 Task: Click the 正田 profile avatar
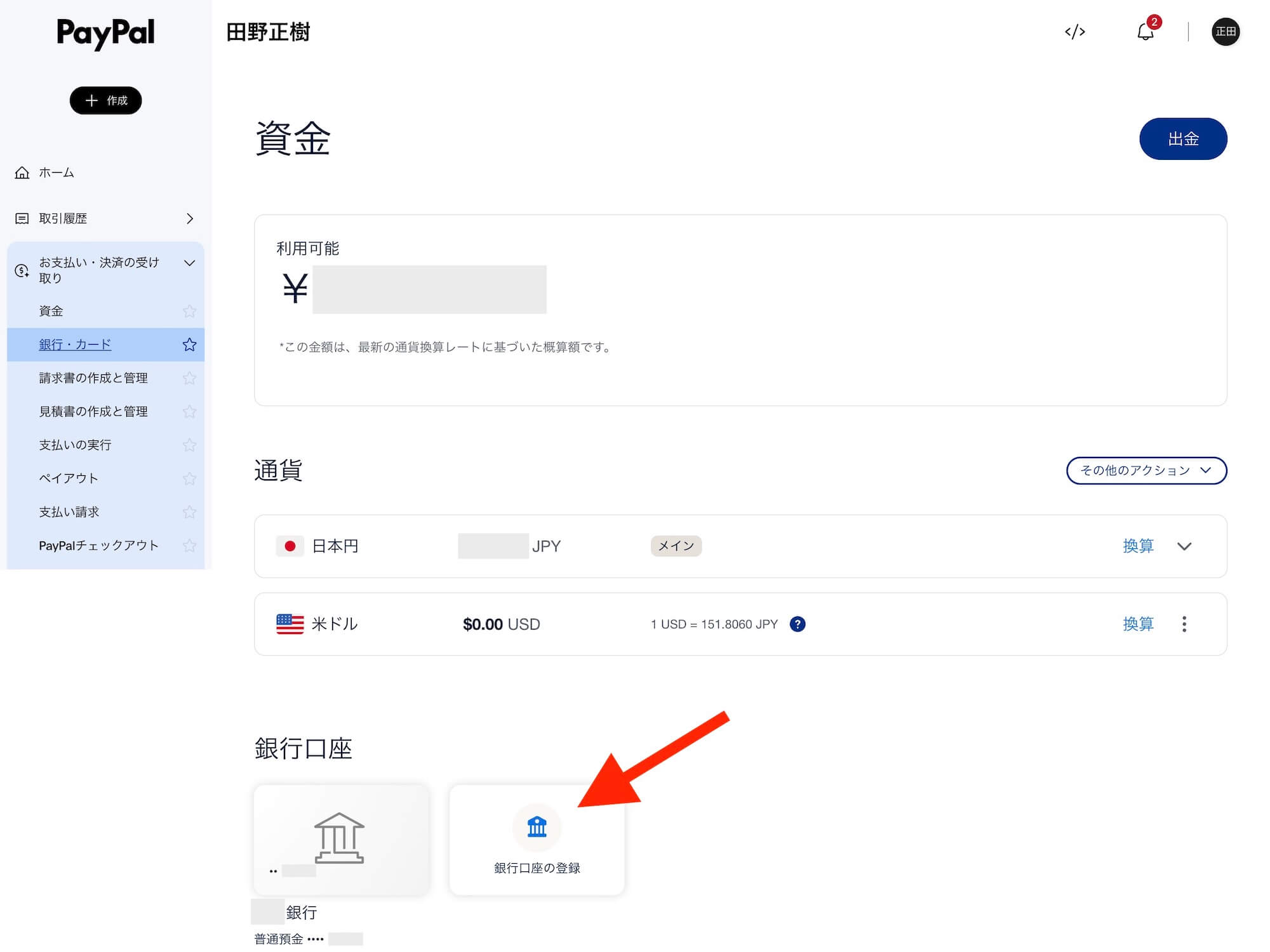tap(1226, 32)
